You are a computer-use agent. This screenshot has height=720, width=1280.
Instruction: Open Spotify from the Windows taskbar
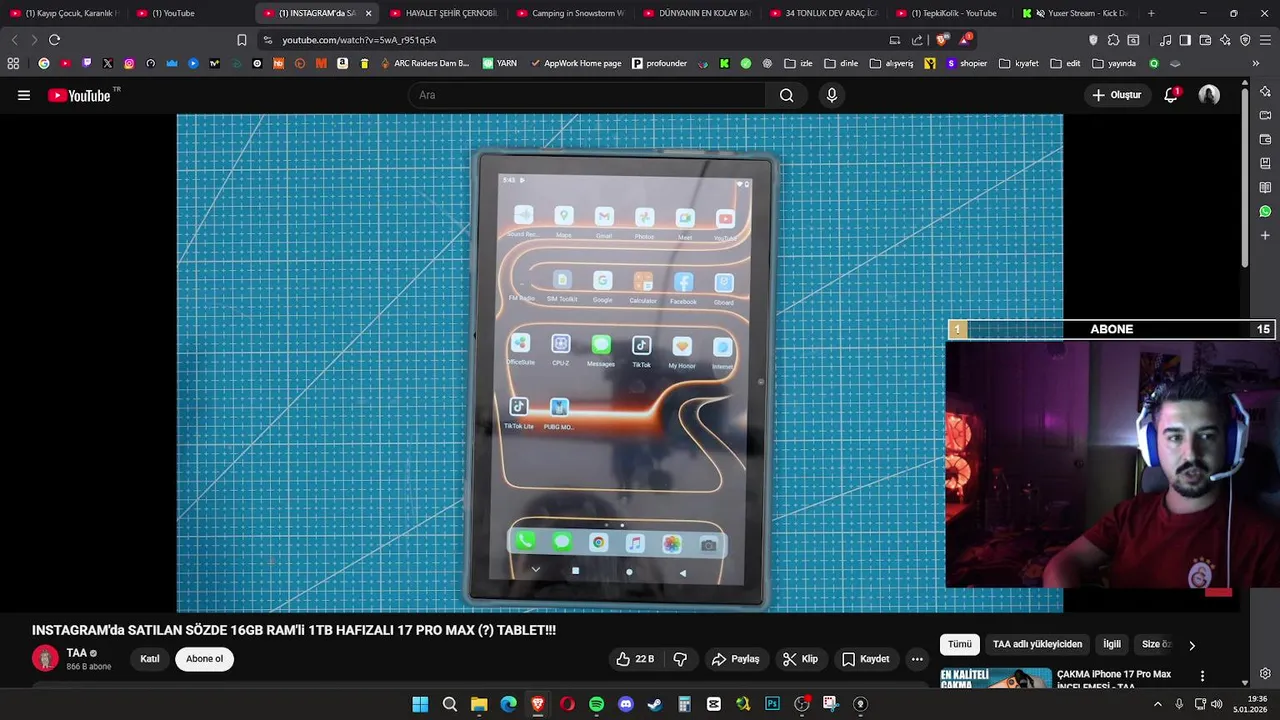click(596, 704)
